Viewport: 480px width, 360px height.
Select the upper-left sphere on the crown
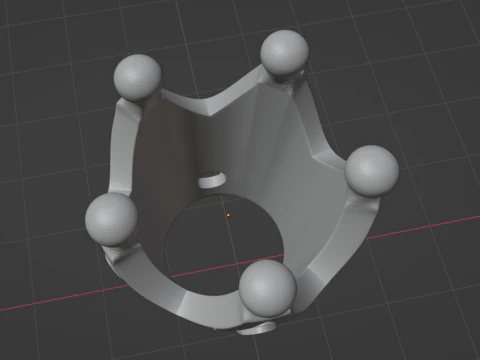tap(137, 78)
